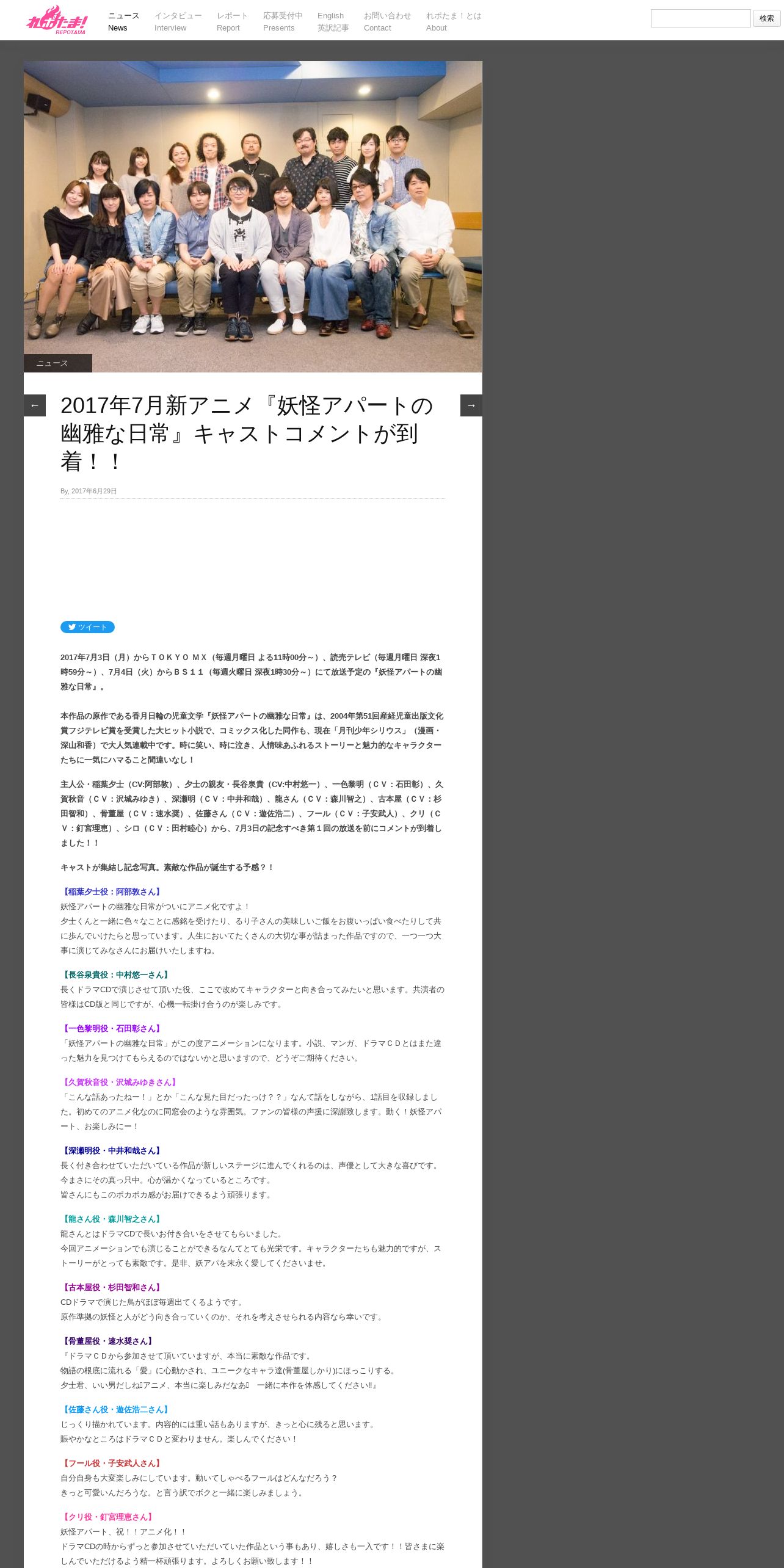Go to previous article with left arrow

[x=35, y=405]
